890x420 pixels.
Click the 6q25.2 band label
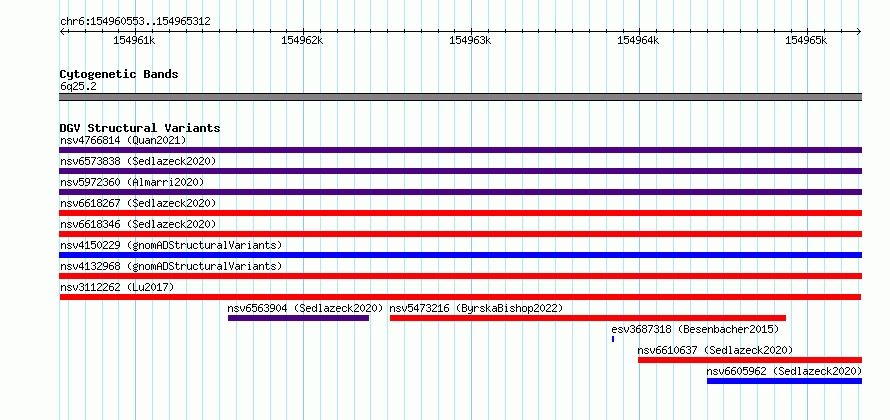(x=78, y=86)
